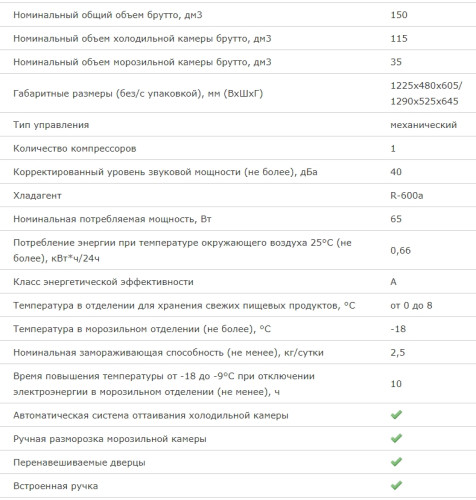Screen dimensions: 476x500
Task: Click the R-600a refrigerant value
Action: tap(407, 195)
